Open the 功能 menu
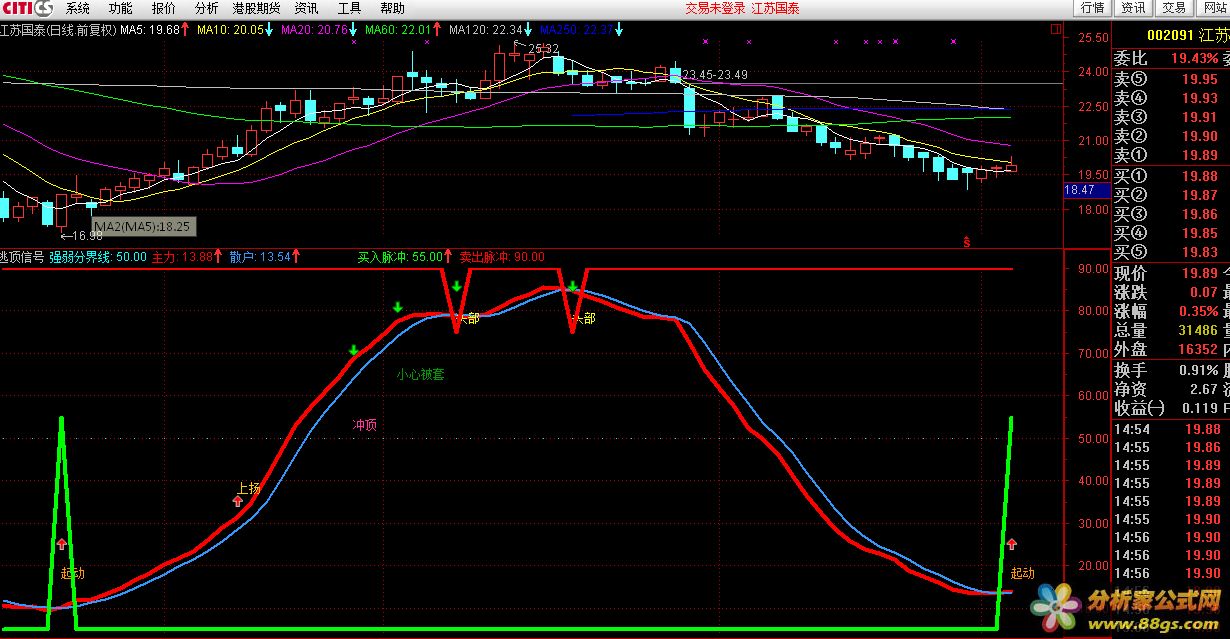This screenshot has width=1230, height=639. click(x=120, y=8)
